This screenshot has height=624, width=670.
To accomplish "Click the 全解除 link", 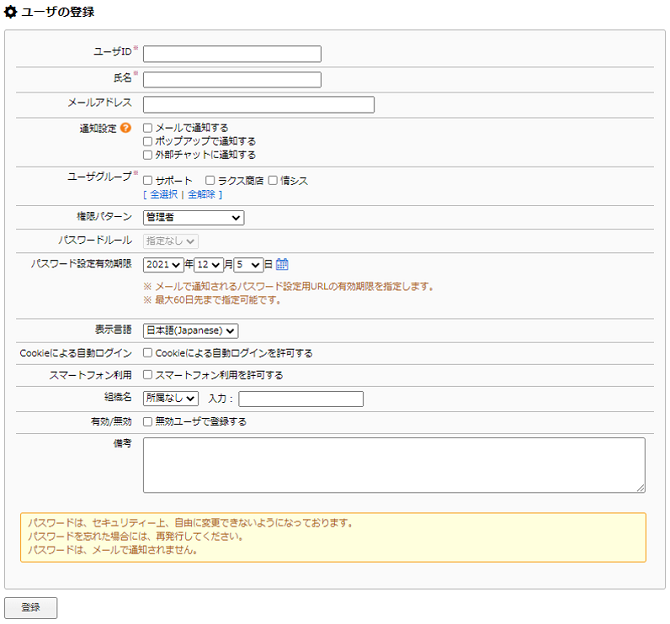I will 202,194.
